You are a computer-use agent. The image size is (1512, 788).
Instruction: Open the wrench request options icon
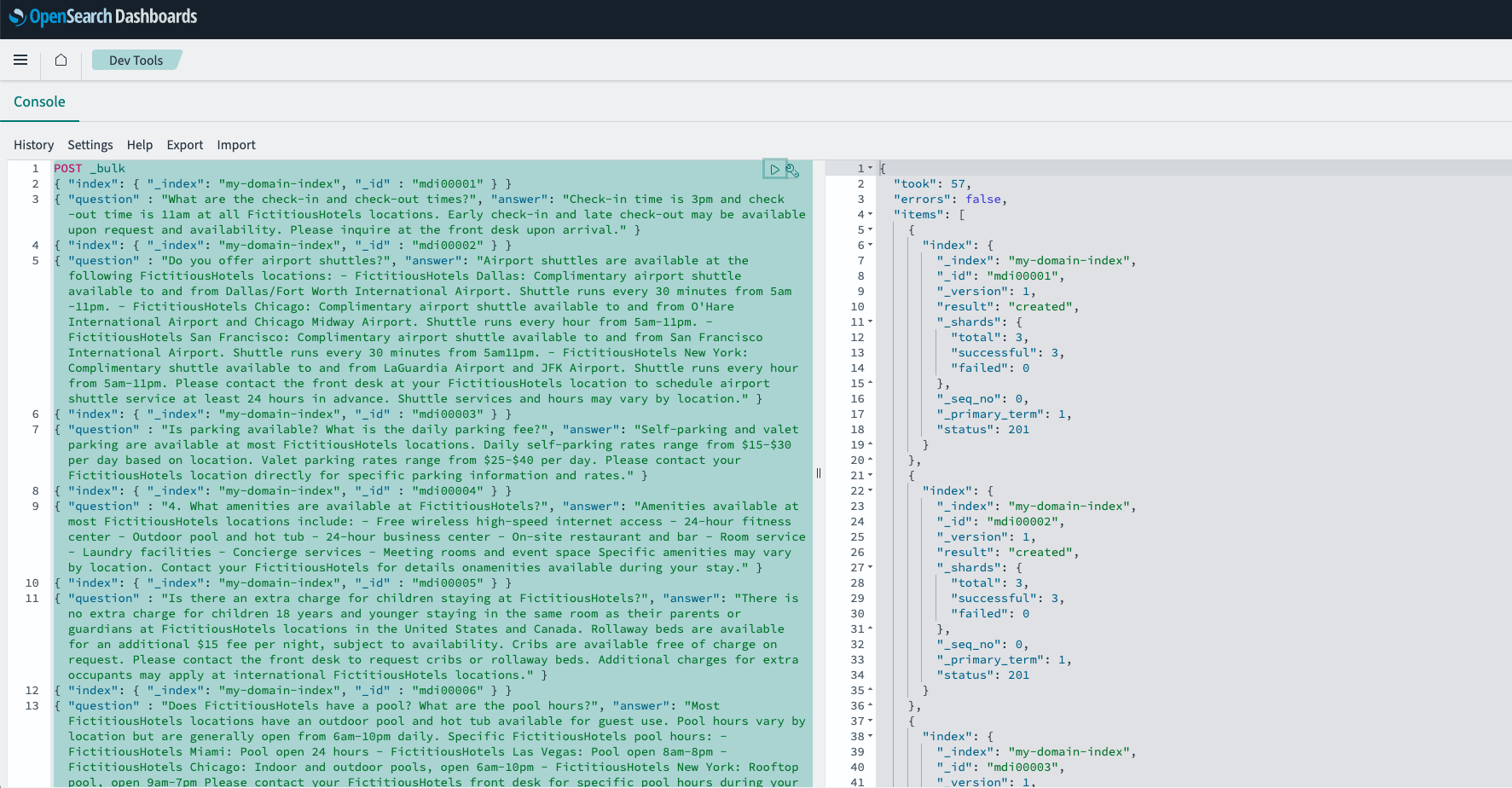coord(792,170)
